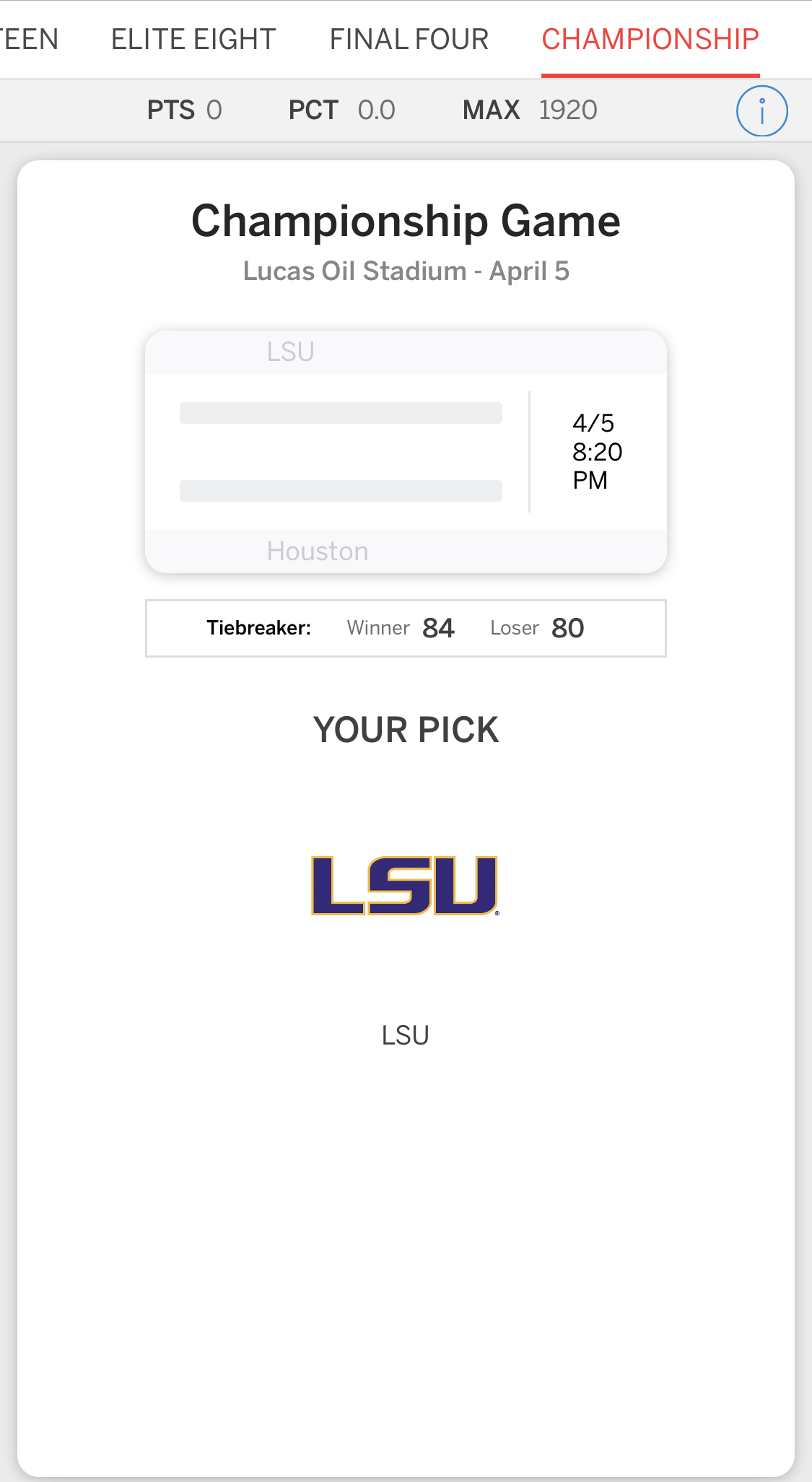812x1482 pixels.
Task: Click the PTS score stat
Action: [185, 110]
